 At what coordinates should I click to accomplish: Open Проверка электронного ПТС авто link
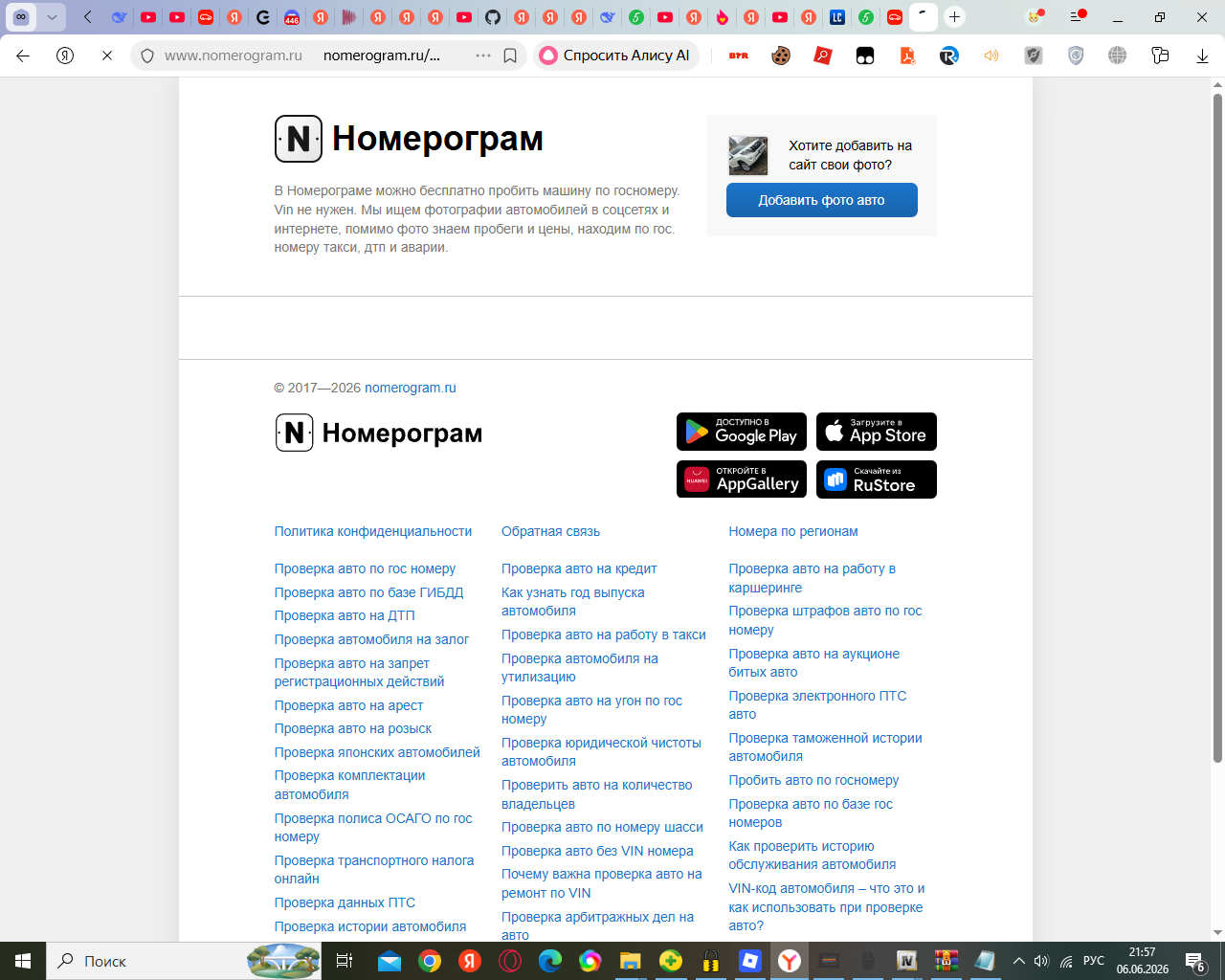click(x=817, y=705)
